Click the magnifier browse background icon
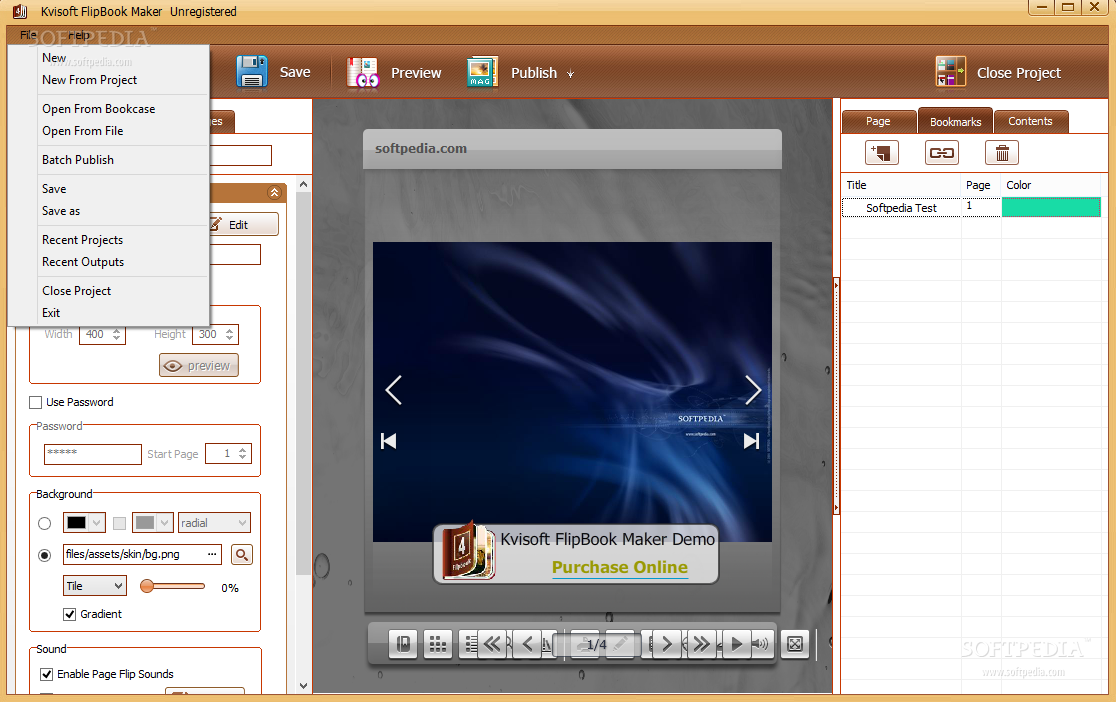This screenshot has height=702, width=1116. (241, 555)
